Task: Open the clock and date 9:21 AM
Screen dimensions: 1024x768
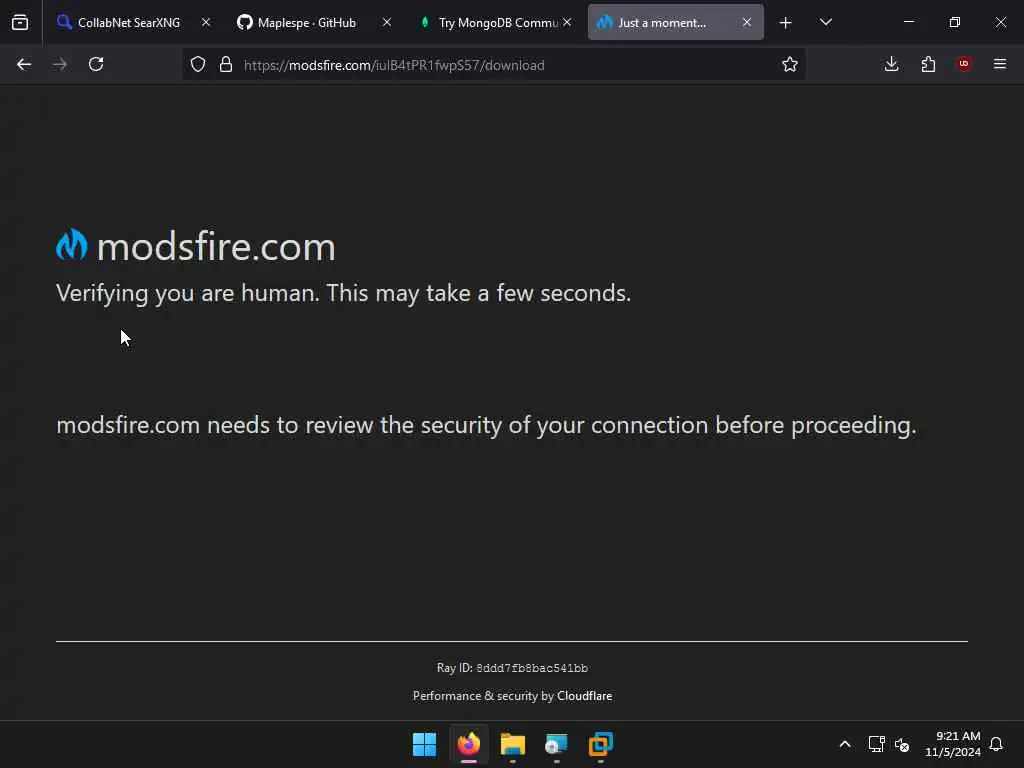Action: [x=953, y=744]
